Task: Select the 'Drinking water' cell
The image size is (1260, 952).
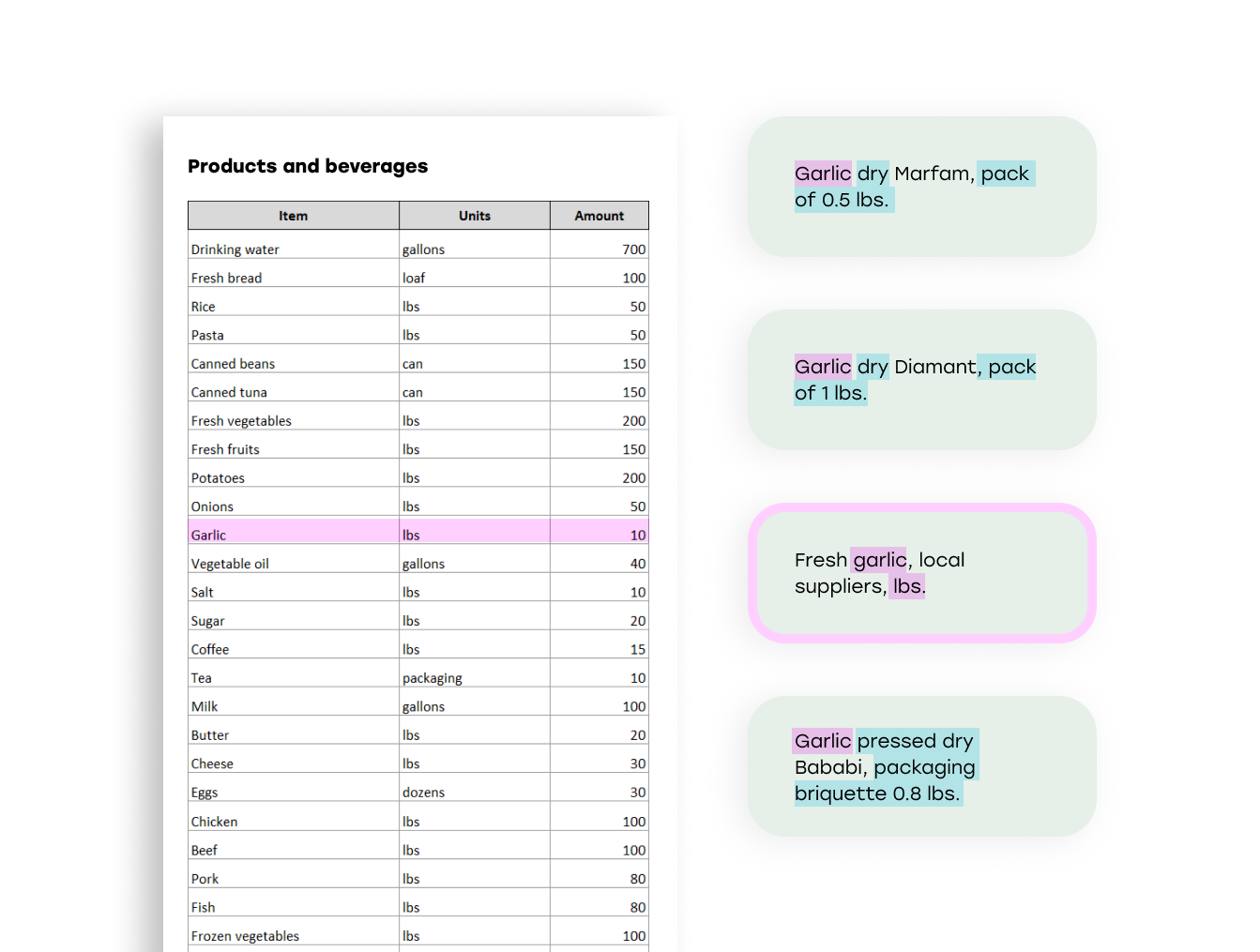Action: click(x=294, y=245)
